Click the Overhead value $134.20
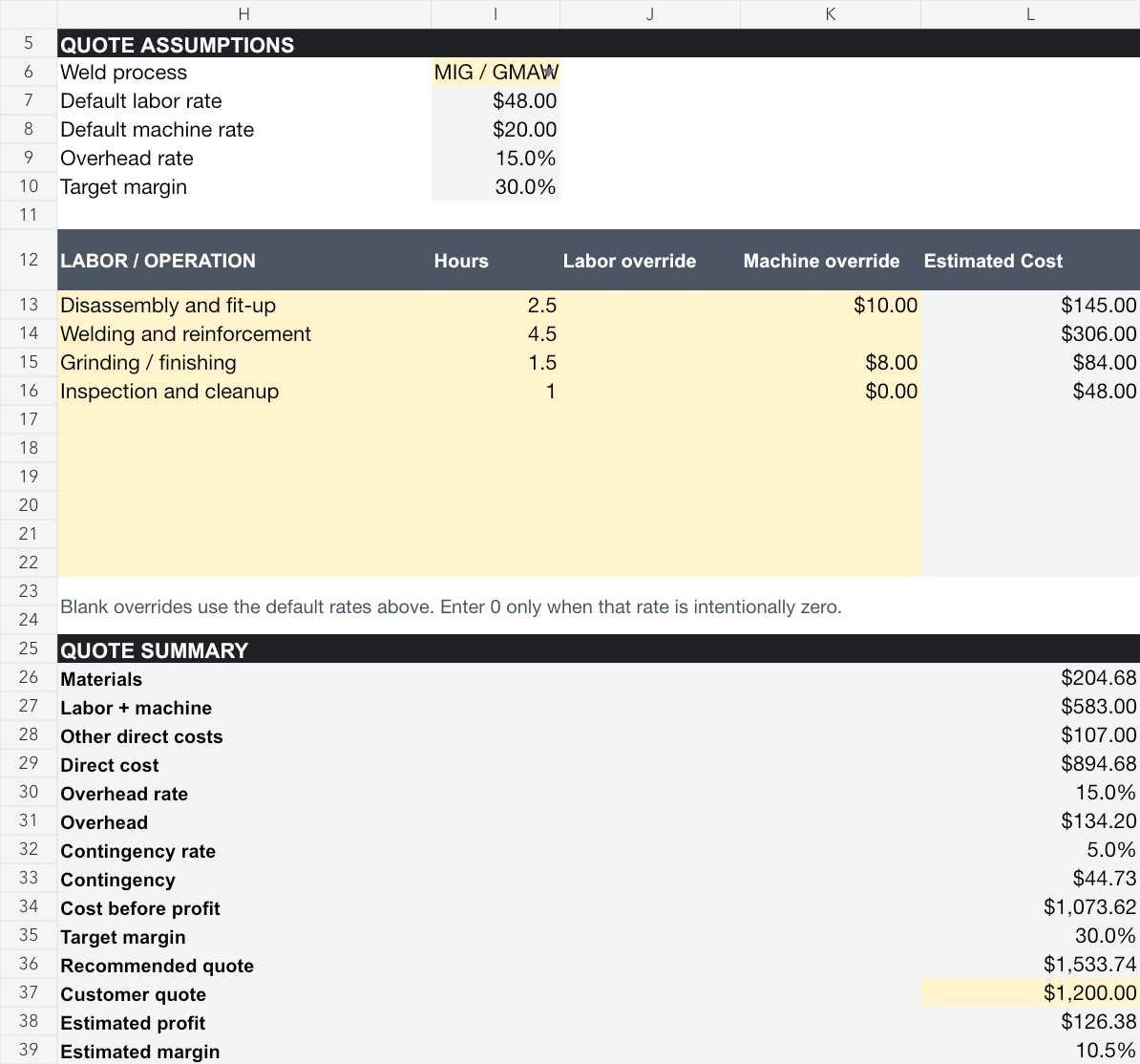The width and height of the screenshot is (1140, 1064). coord(1030,820)
